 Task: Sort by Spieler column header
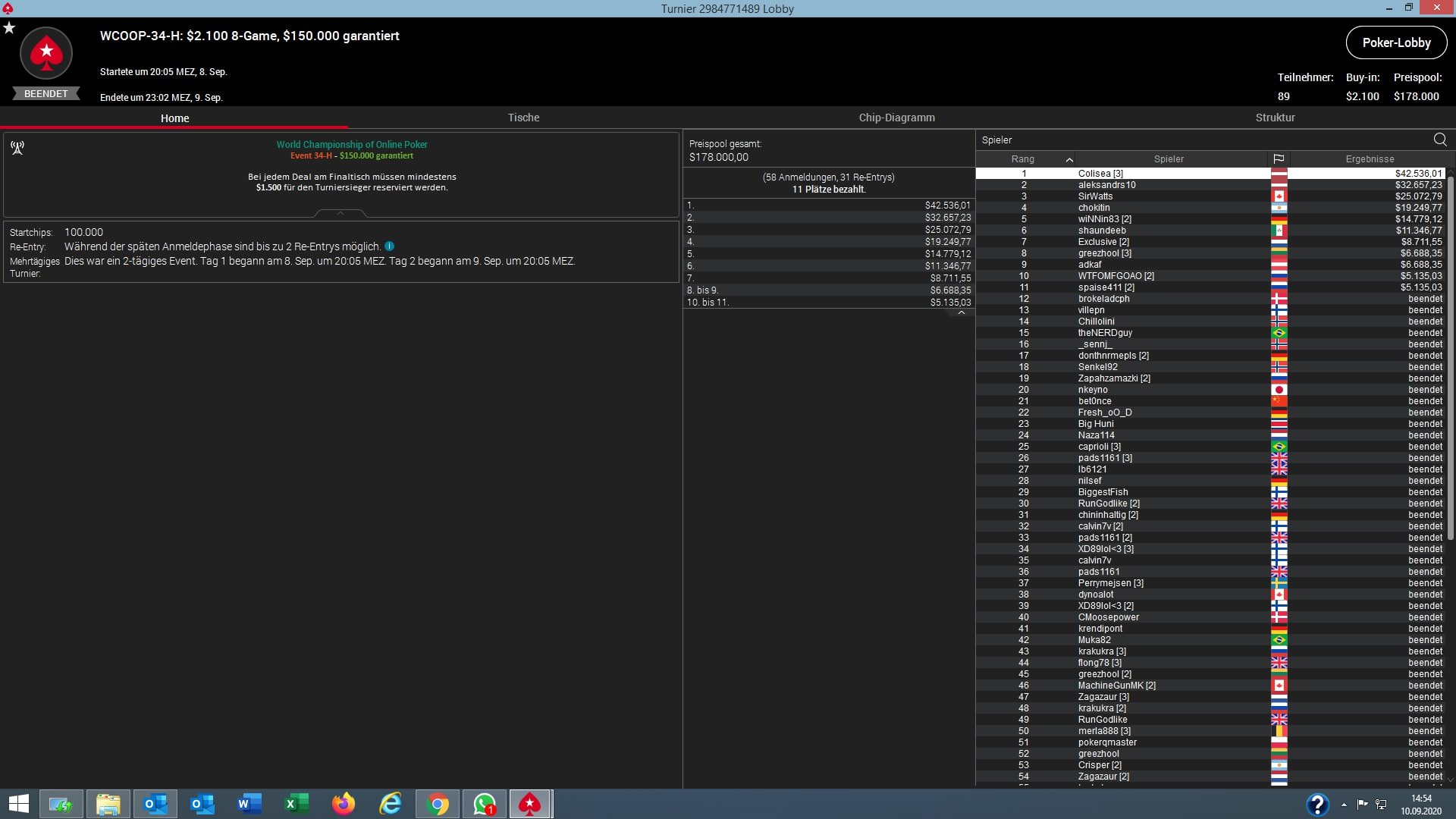(x=1168, y=159)
